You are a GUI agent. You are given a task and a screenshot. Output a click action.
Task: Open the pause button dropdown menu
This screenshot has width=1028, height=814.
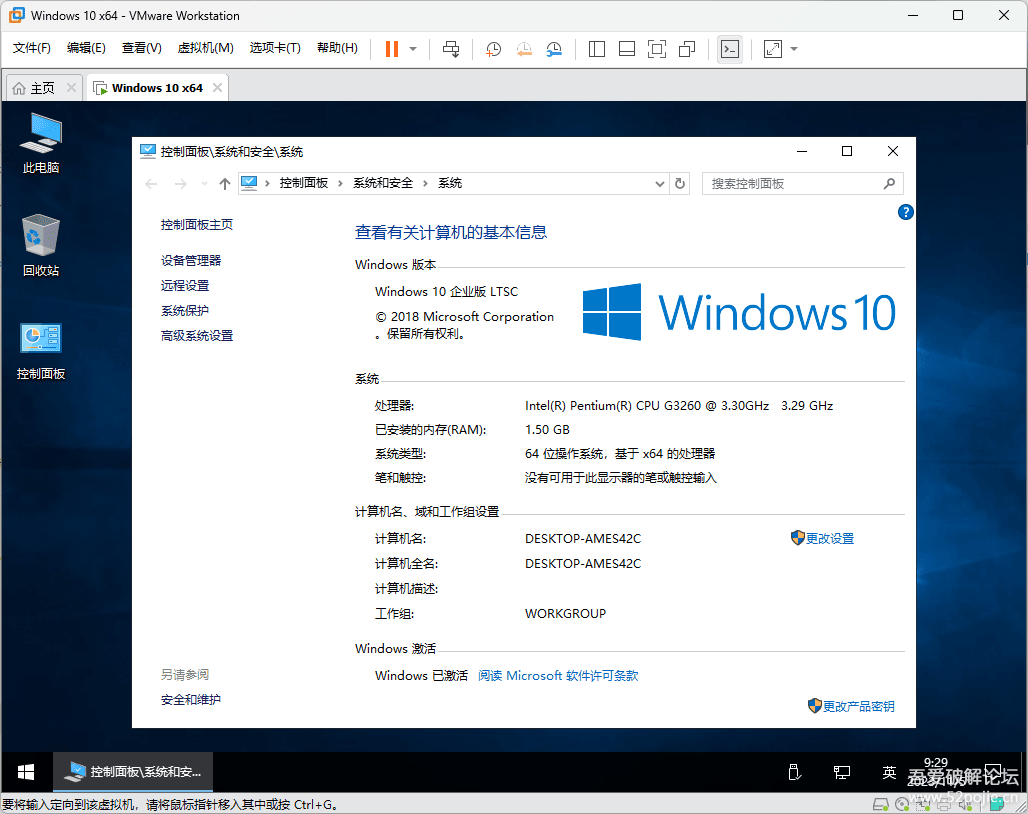click(x=411, y=48)
